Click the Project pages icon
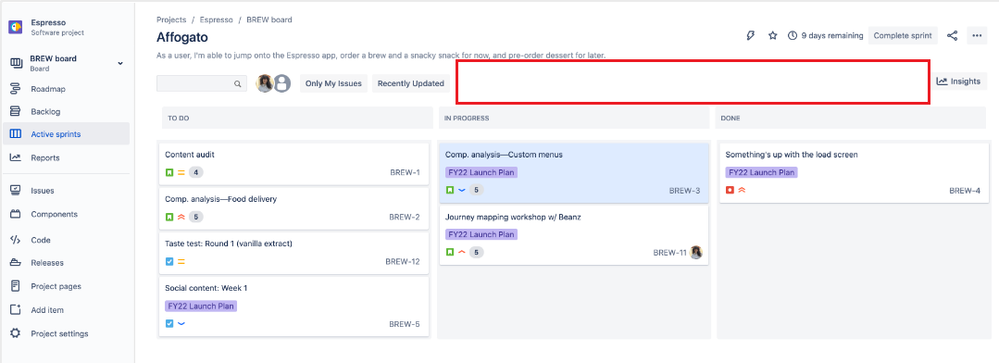This screenshot has width=999, height=363. coord(15,287)
